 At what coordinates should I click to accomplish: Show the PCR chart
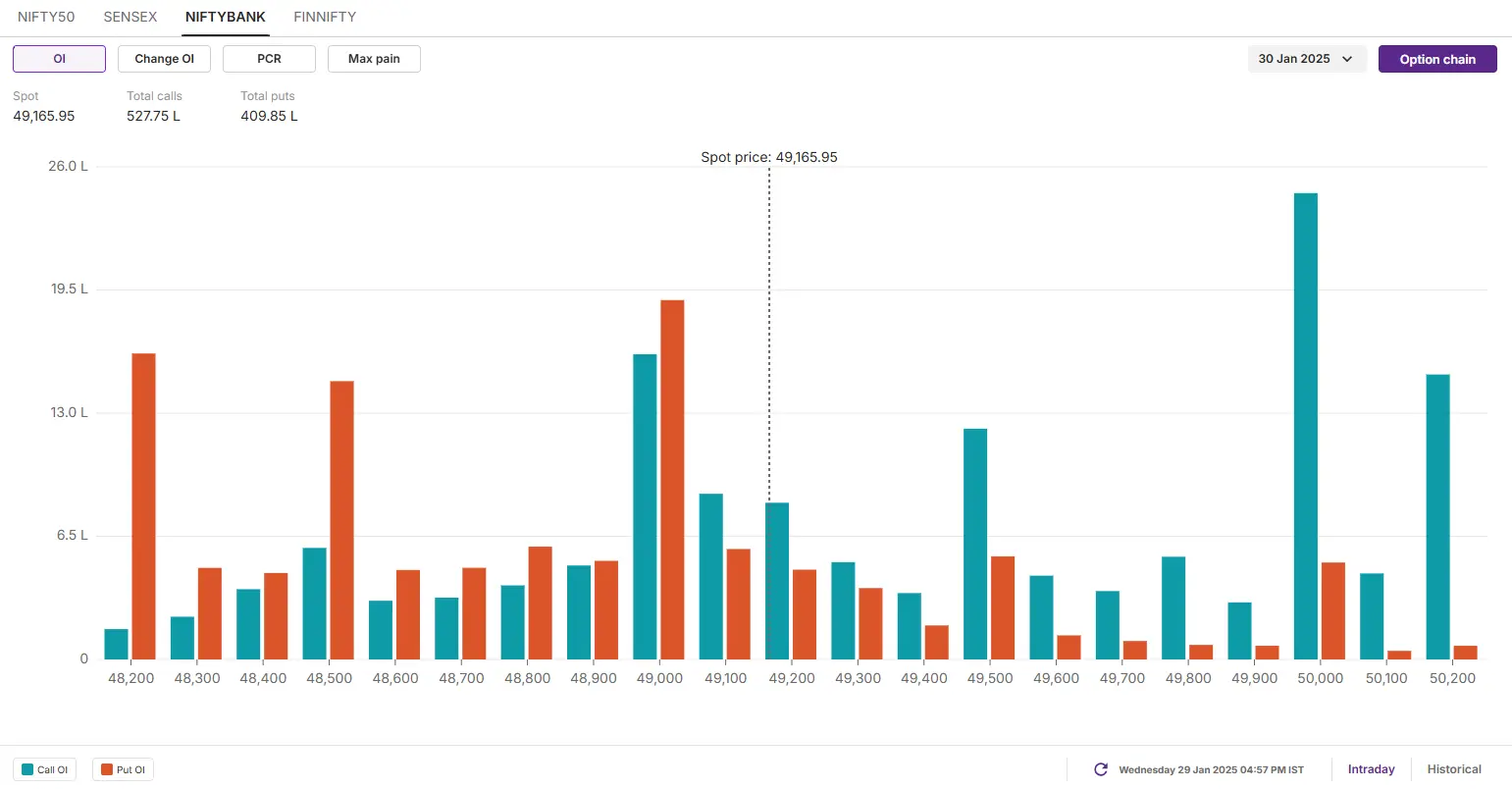[x=269, y=59]
